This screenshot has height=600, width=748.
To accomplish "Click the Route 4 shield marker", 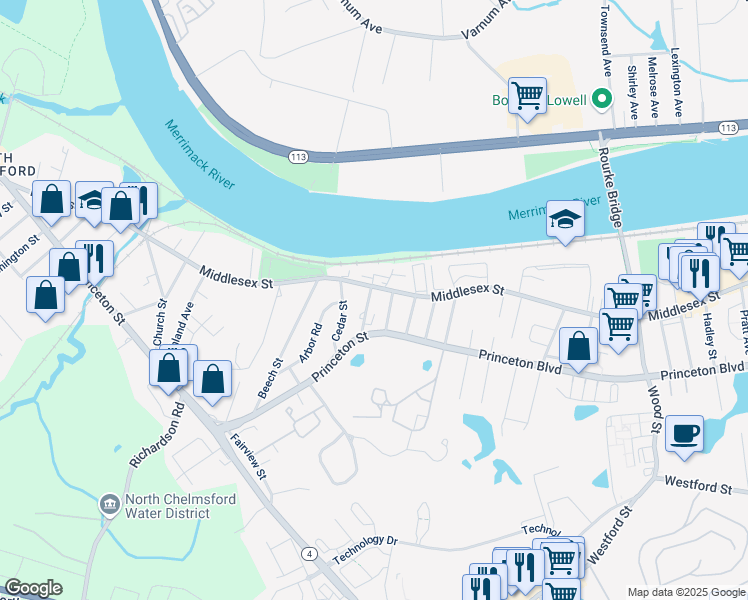I will [310, 554].
